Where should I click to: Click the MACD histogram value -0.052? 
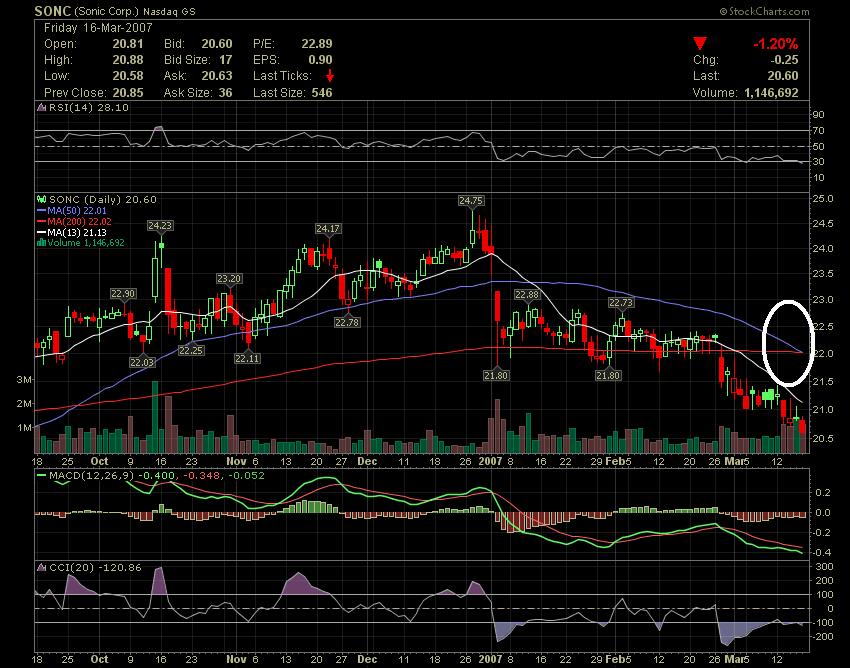pyautogui.click(x=247, y=476)
